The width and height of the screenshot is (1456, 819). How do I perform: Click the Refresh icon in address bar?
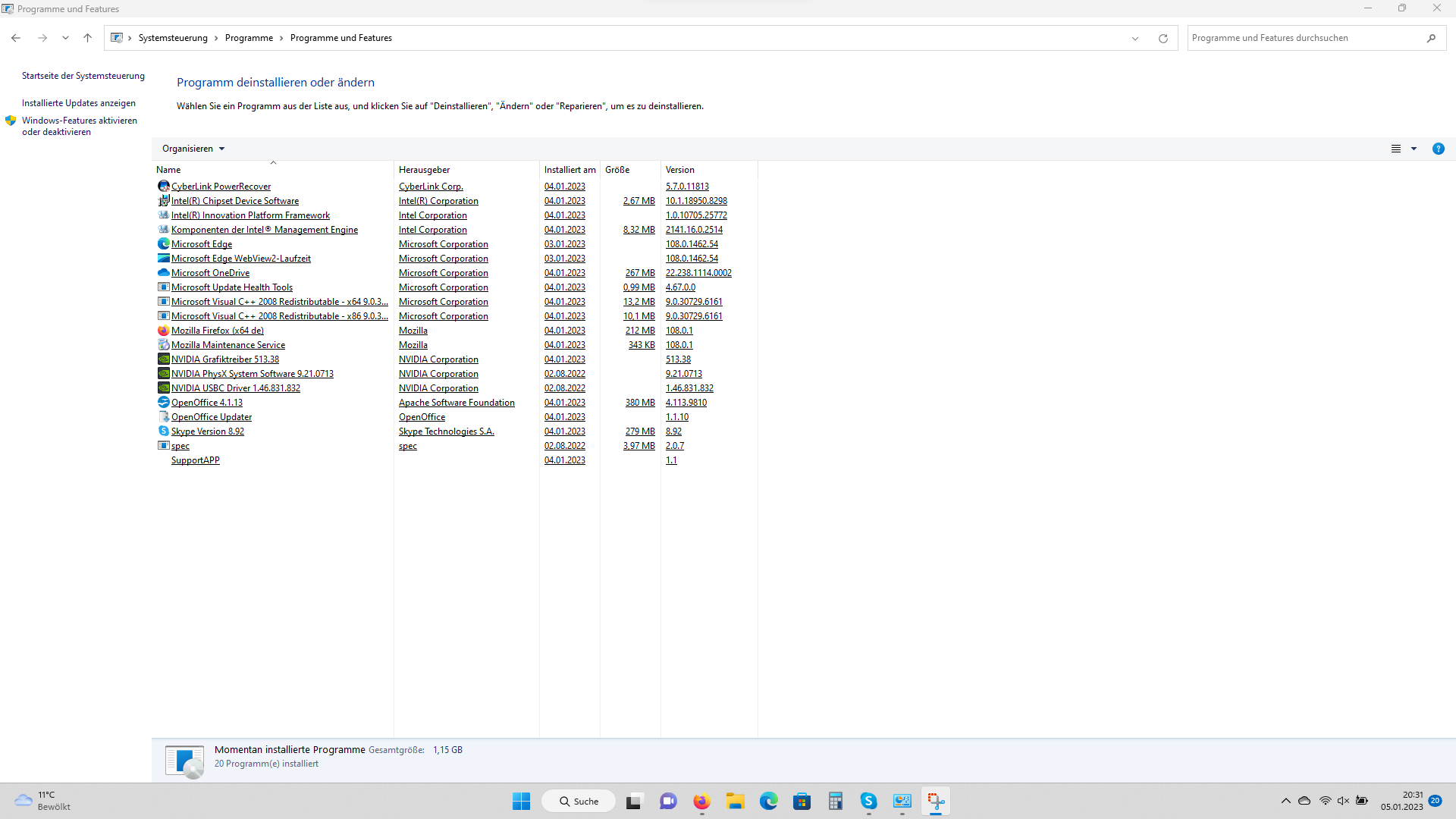(1163, 38)
